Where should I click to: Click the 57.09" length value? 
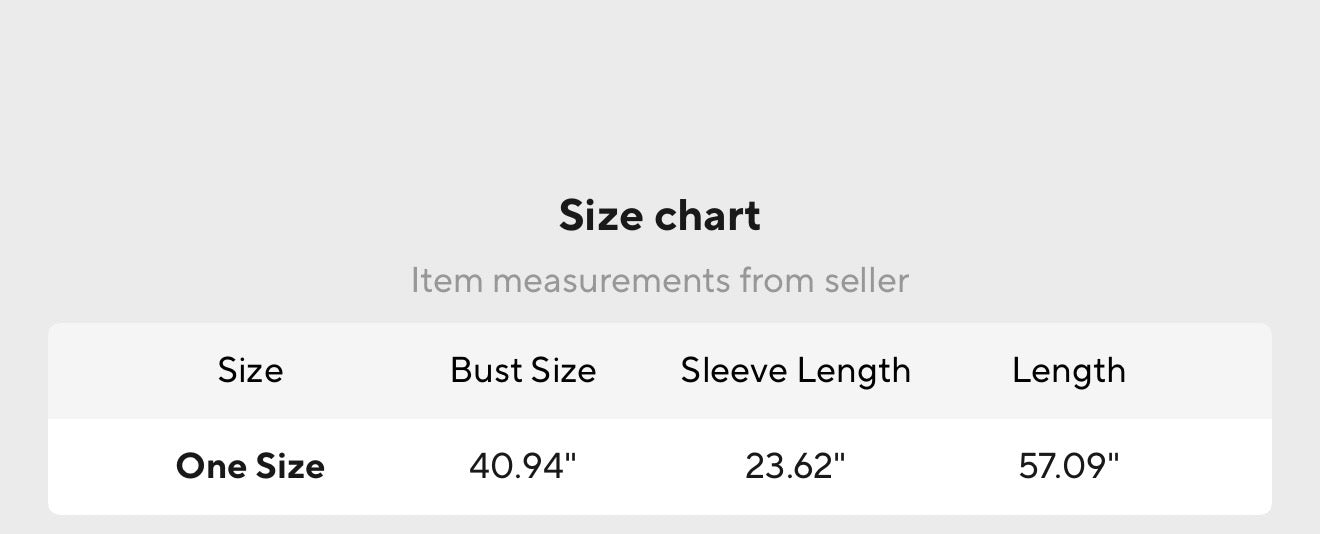[x=1069, y=466]
